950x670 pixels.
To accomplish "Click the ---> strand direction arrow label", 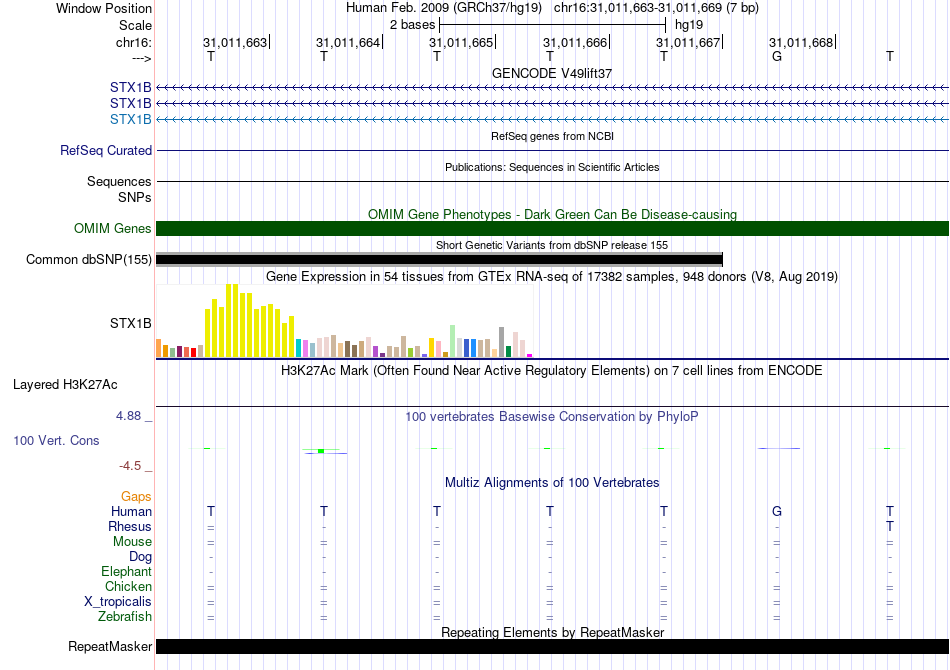I will [x=142, y=58].
